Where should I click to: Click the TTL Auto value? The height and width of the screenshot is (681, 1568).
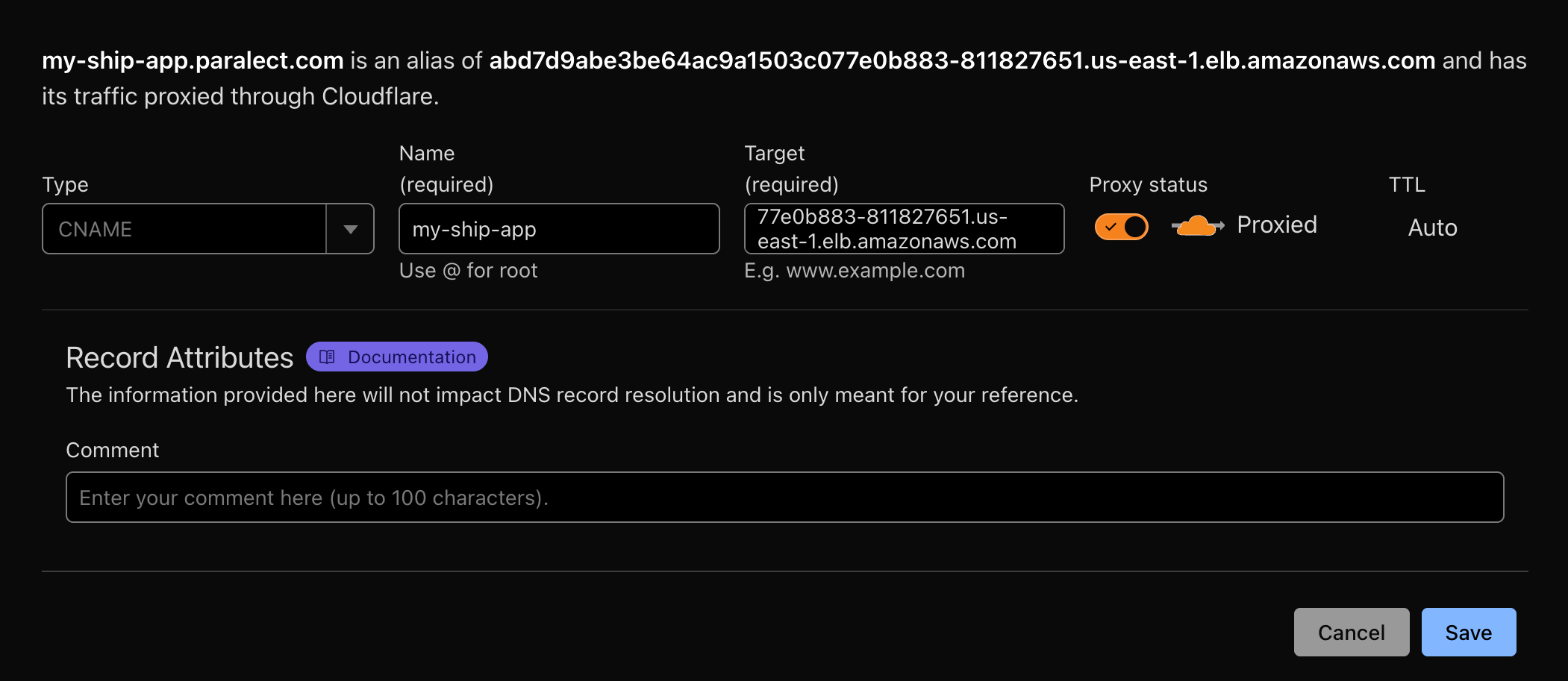pyautogui.click(x=1432, y=227)
